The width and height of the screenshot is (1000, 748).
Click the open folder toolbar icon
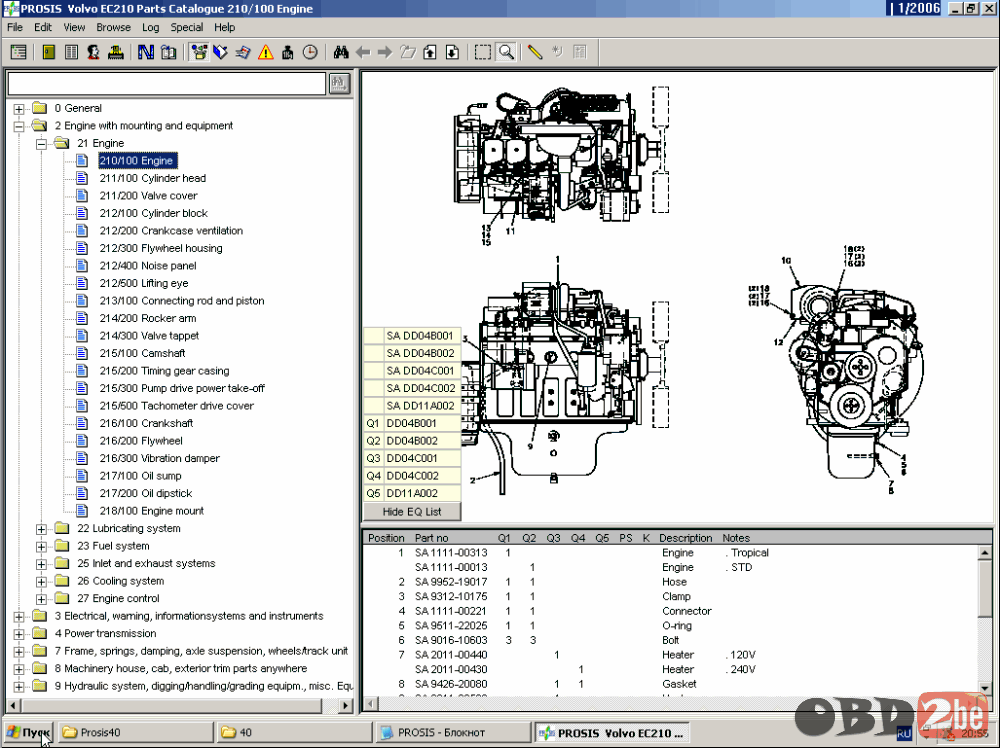408,52
